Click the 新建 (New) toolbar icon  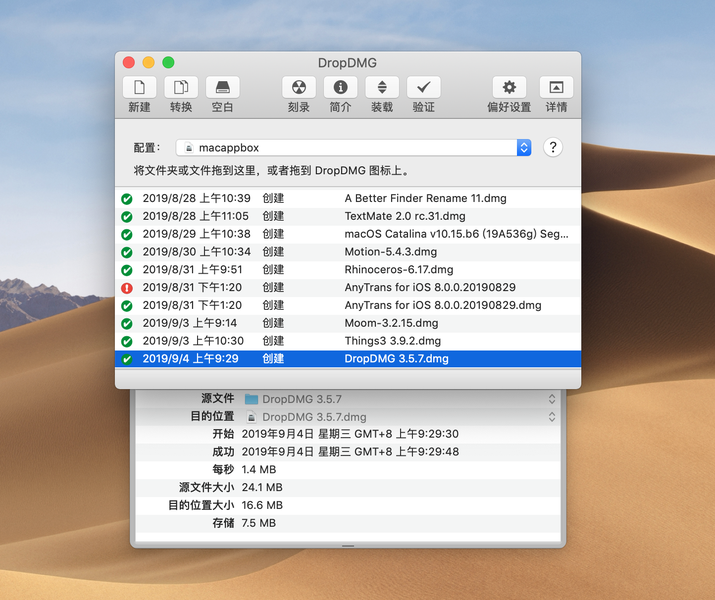tap(139, 87)
